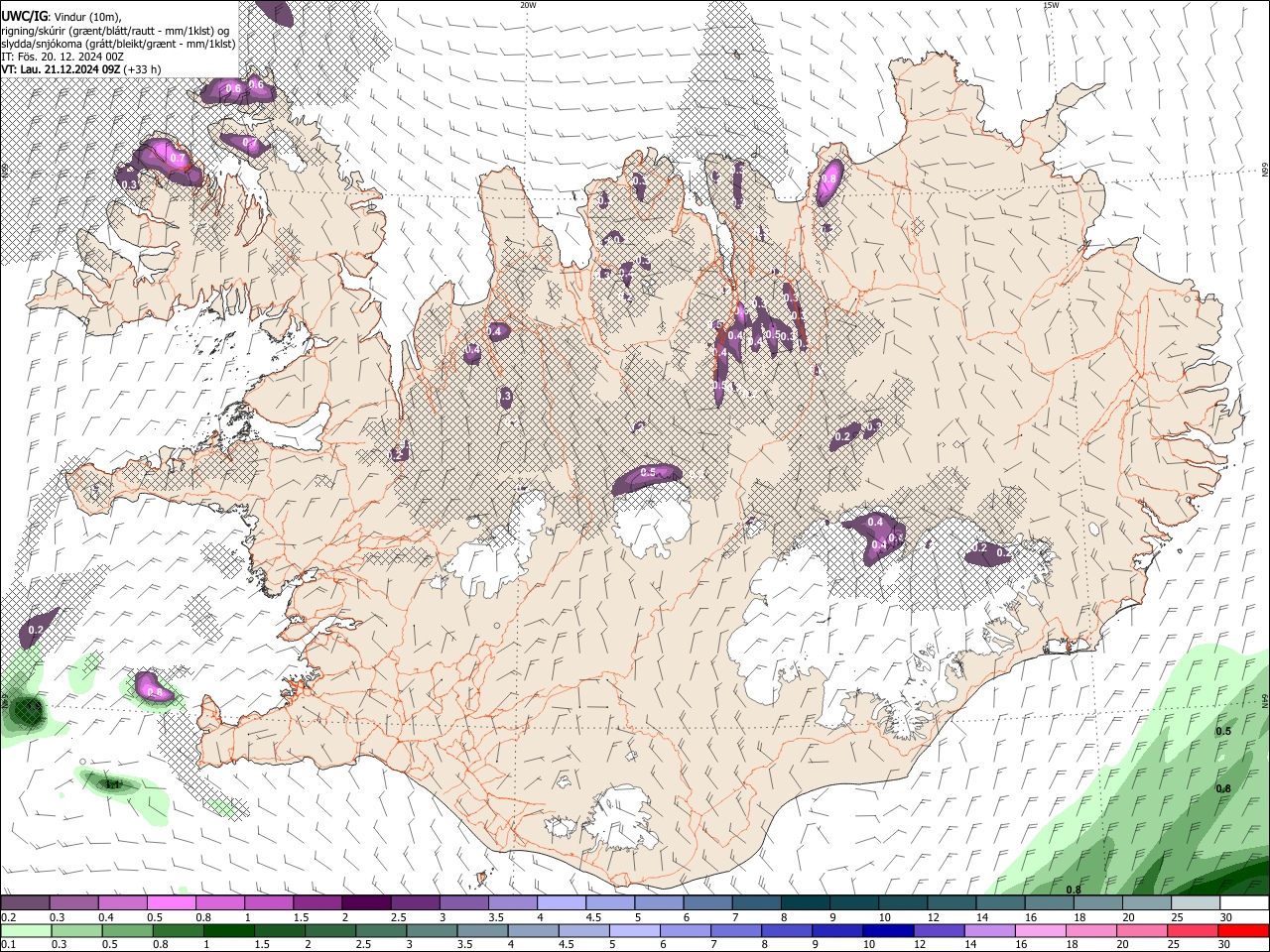Pick the white swatch after 30, upper legend
Screen dimensions: 1270x952
[x=1244, y=903]
